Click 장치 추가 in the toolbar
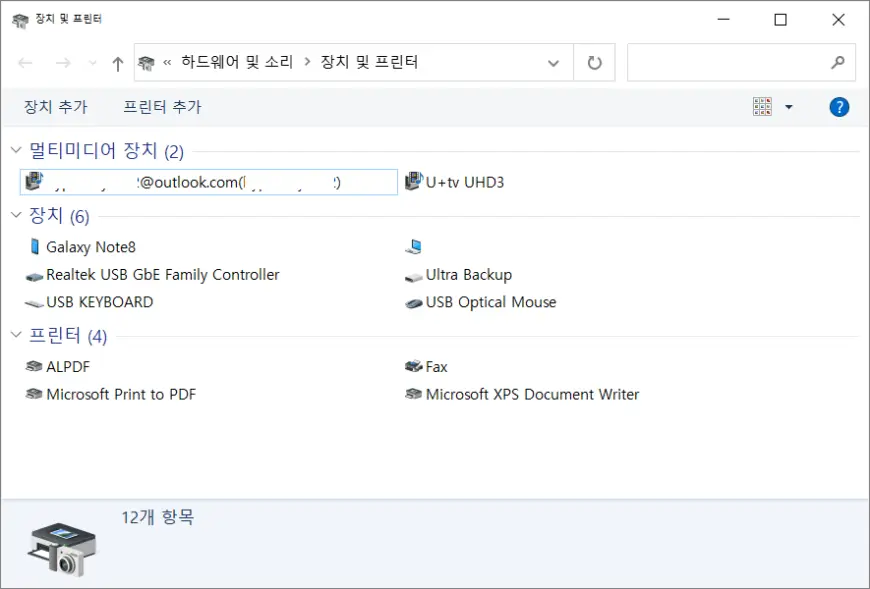 pyautogui.click(x=55, y=107)
